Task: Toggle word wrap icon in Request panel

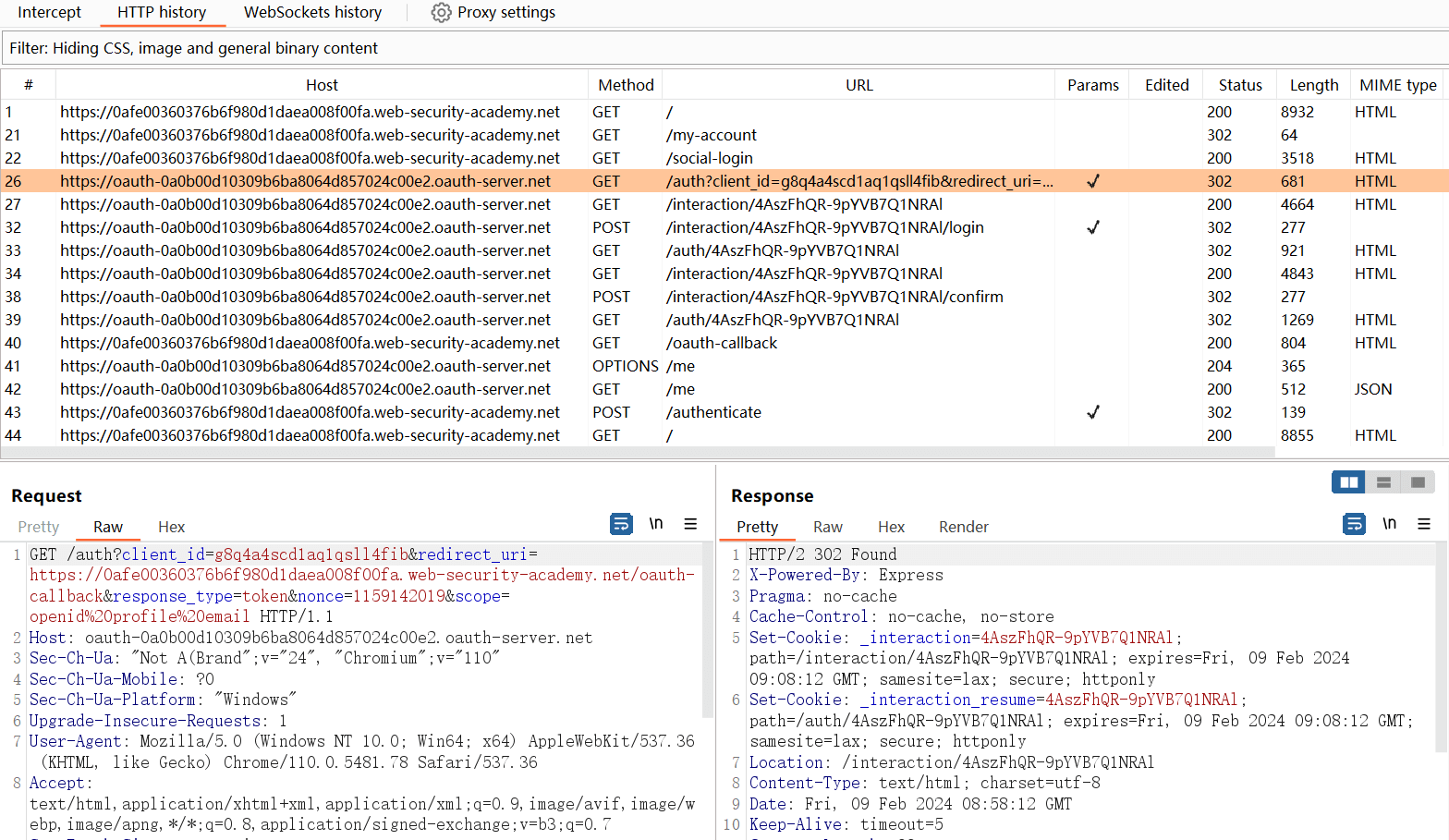Action: (621, 524)
